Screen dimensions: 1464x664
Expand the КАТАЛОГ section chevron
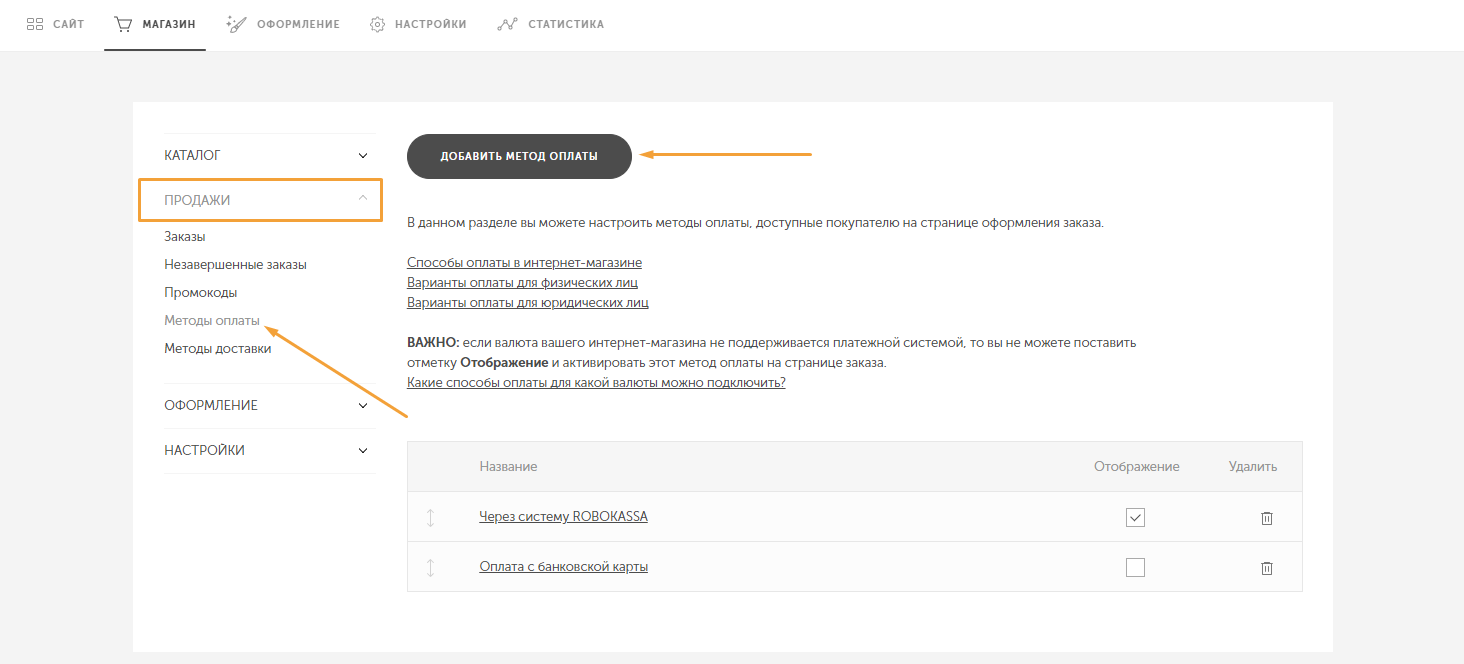[363, 156]
